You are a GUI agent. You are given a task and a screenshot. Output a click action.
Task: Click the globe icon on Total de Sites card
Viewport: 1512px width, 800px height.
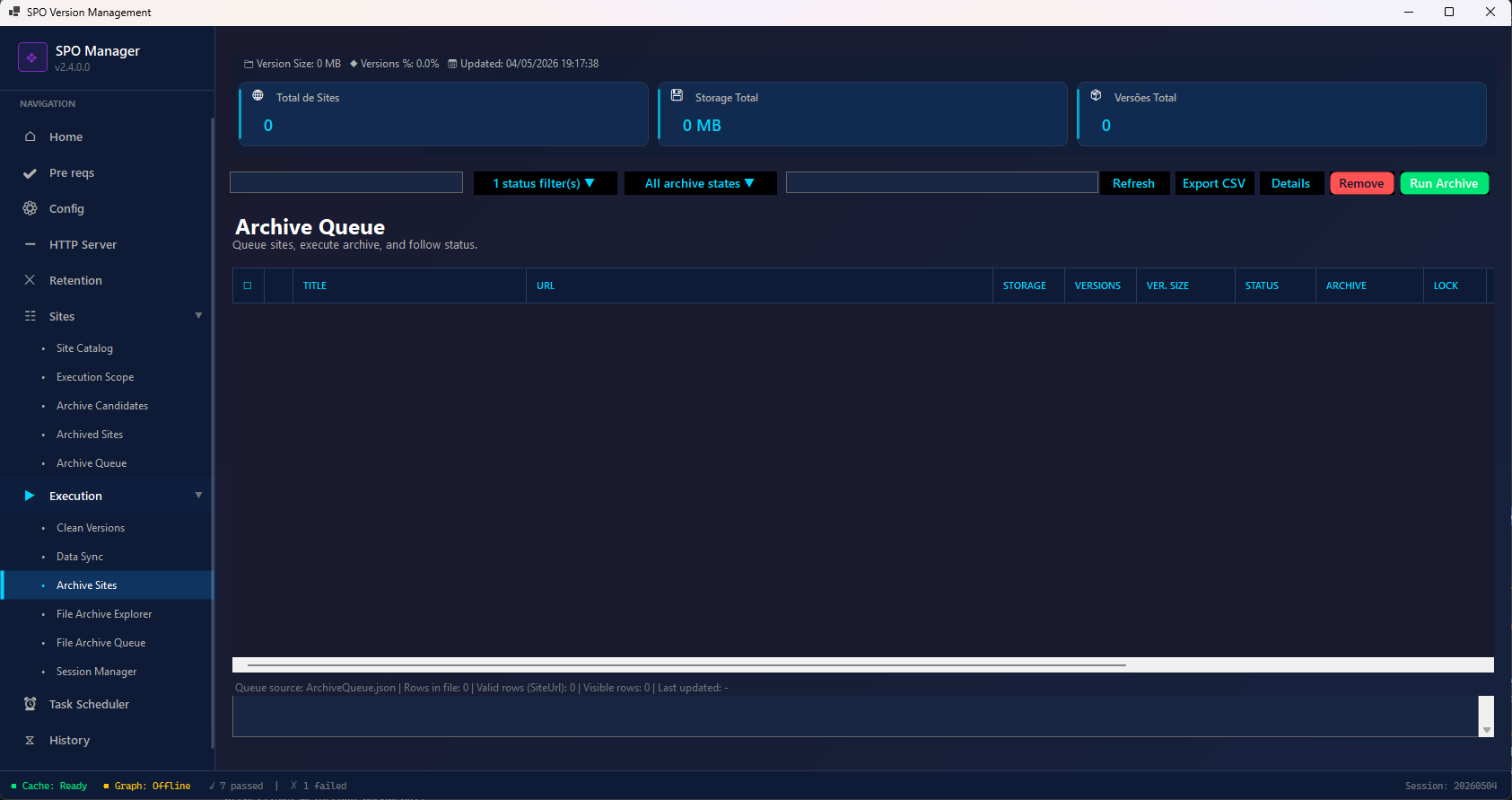(258, 95)
